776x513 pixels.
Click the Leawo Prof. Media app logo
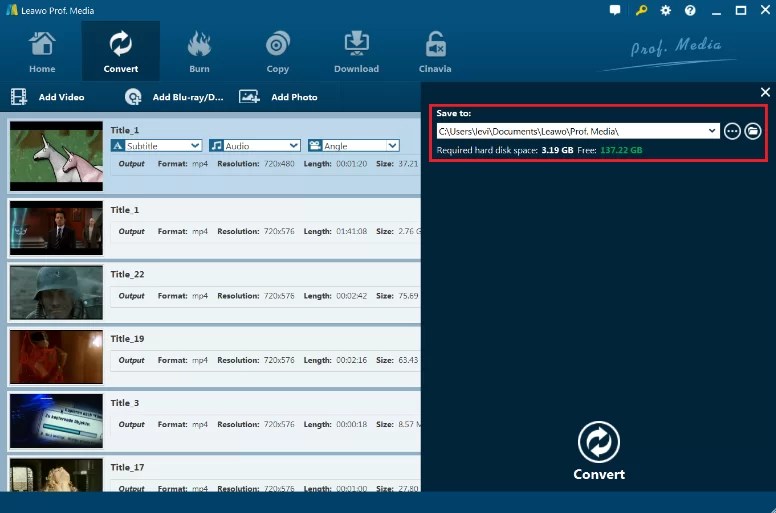pos(12,10)
